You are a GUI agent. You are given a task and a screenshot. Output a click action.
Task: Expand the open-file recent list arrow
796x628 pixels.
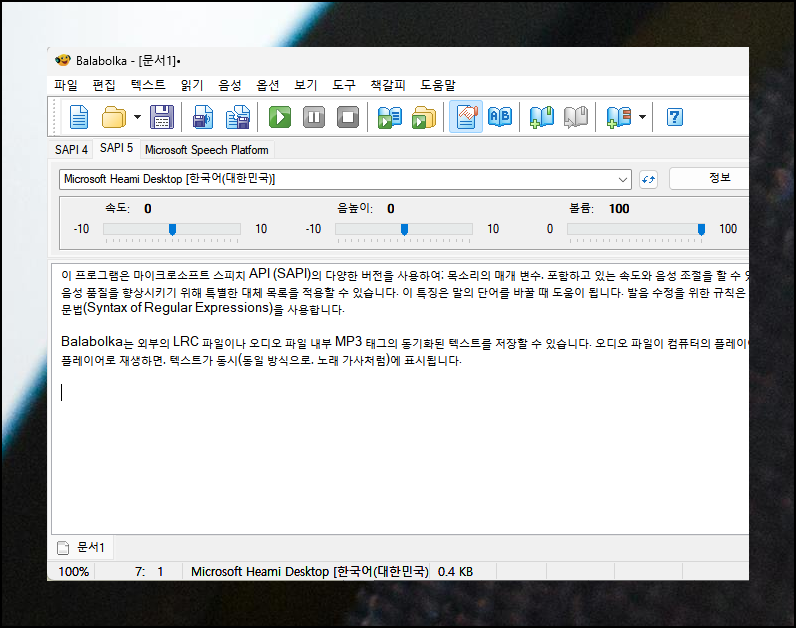pyautogui.click(x=137, y=117)
